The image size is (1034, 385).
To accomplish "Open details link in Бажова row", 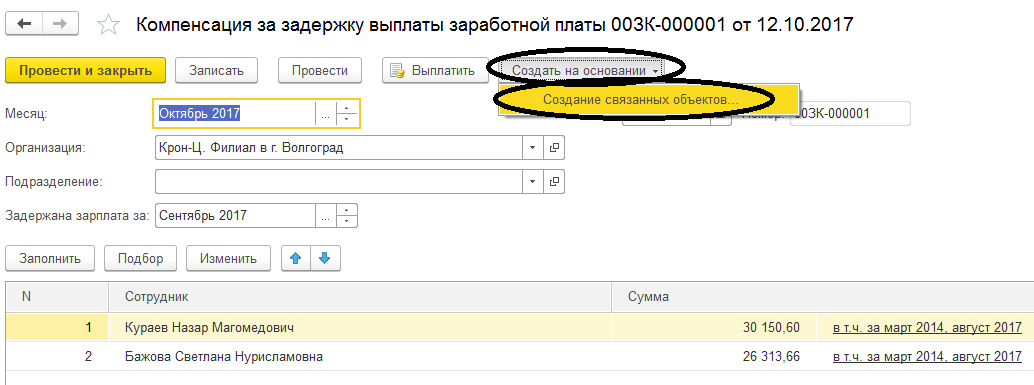I will click(x=927, y=357).
